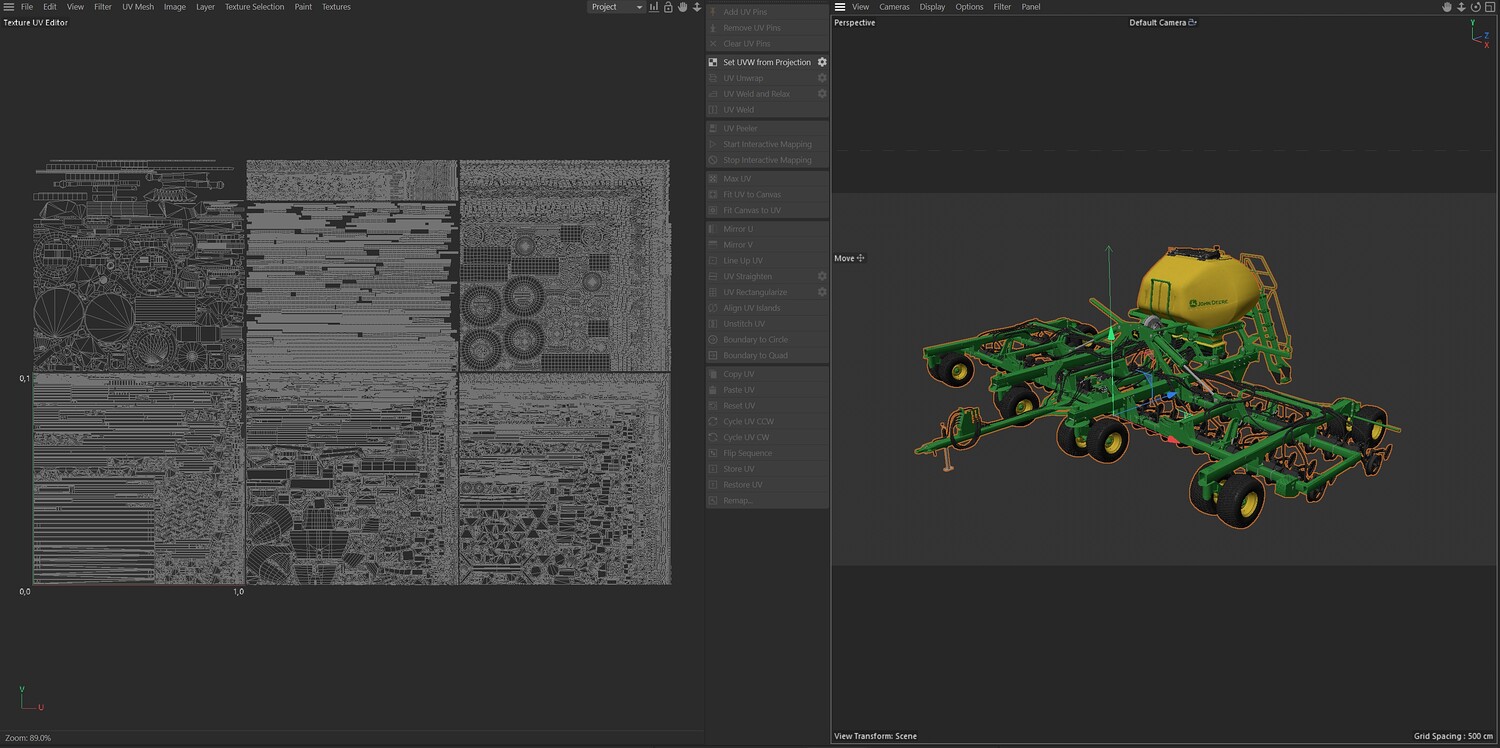The height and width of the screenshot is (748, 1500).
Task: Click the Set UVW from Projection icon
Action: tap(713, 62)
